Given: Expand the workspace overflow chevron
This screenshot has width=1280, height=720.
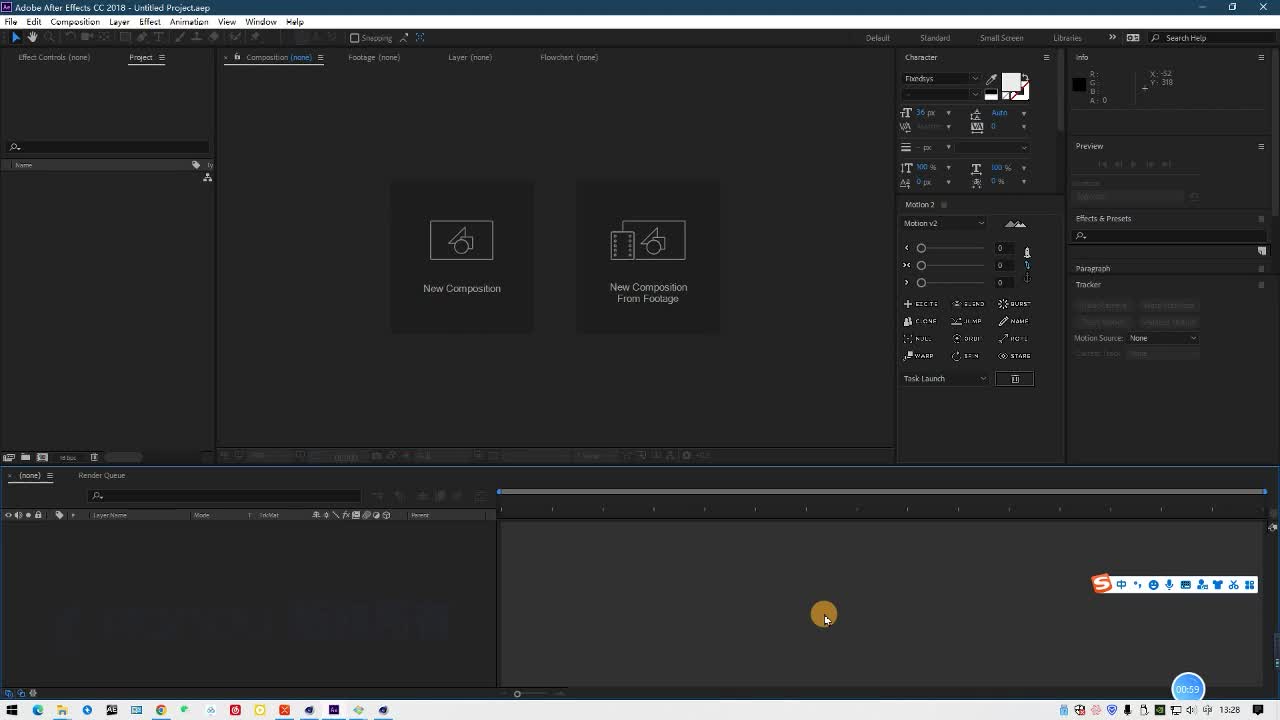Looking at the screenshot, I should click(1112, 38).
